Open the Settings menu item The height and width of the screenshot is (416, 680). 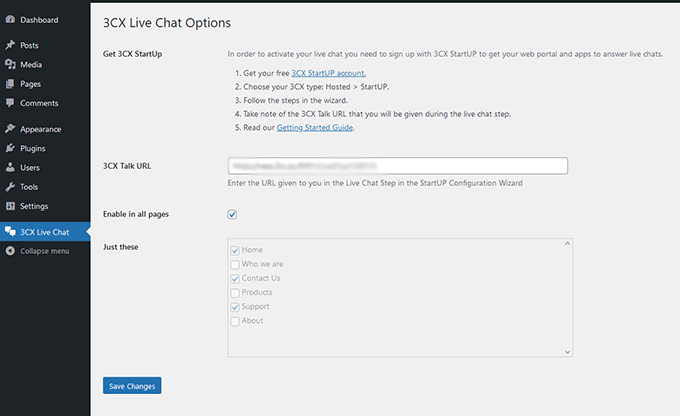(33, 206)
